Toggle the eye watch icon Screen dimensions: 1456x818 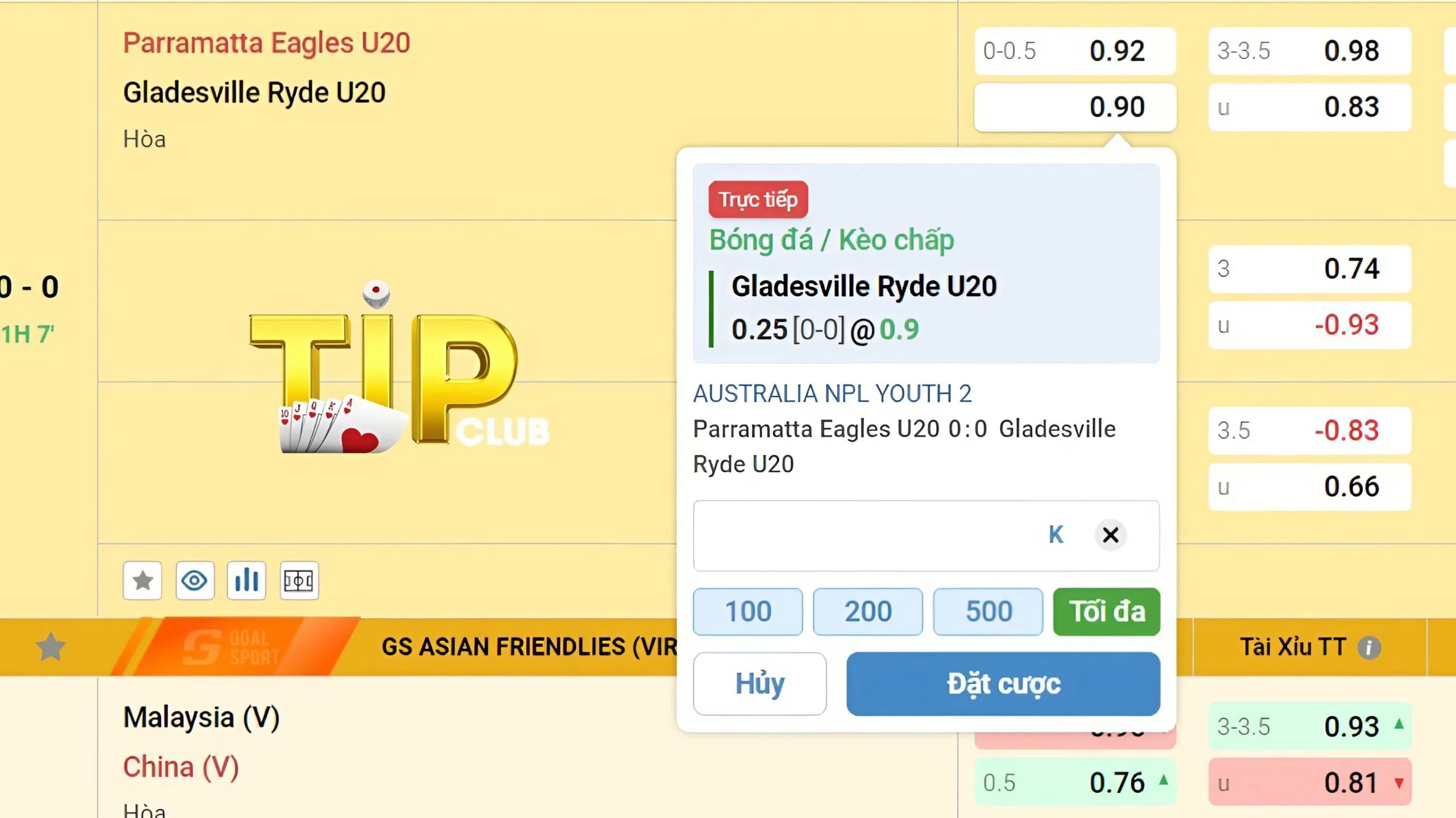pos(195,580)
